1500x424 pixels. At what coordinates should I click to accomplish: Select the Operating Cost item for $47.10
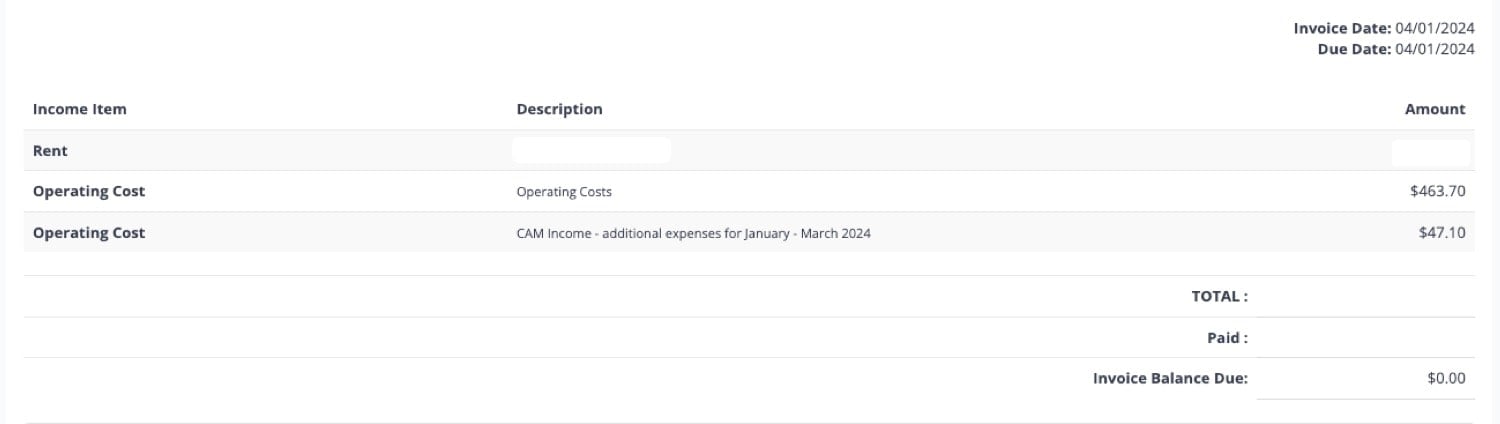pos(89,233)
